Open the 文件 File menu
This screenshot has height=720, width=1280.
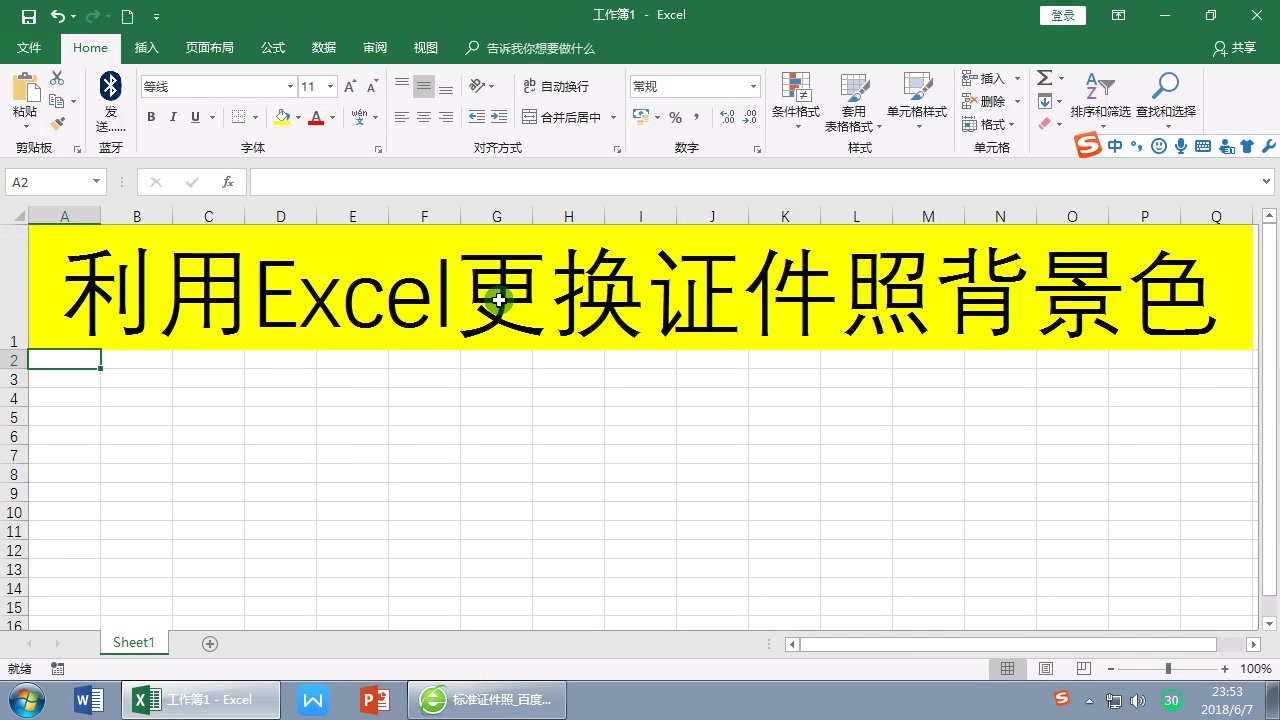pos(29,48)
